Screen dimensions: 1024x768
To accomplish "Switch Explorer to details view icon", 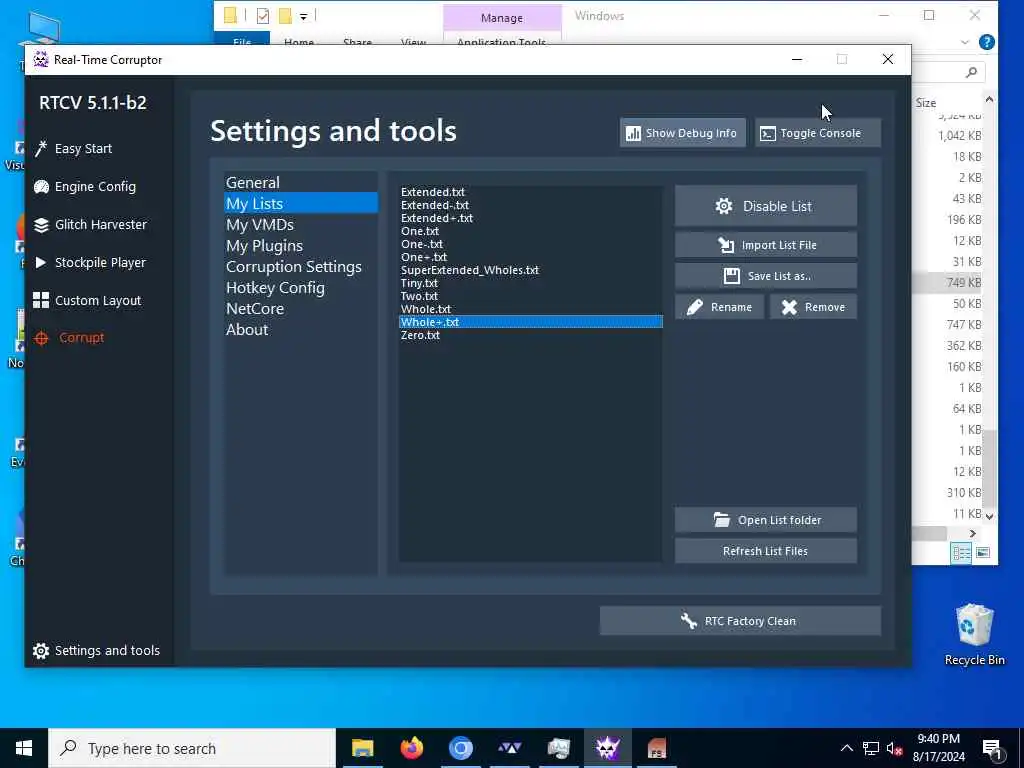I will pos(961,554).
